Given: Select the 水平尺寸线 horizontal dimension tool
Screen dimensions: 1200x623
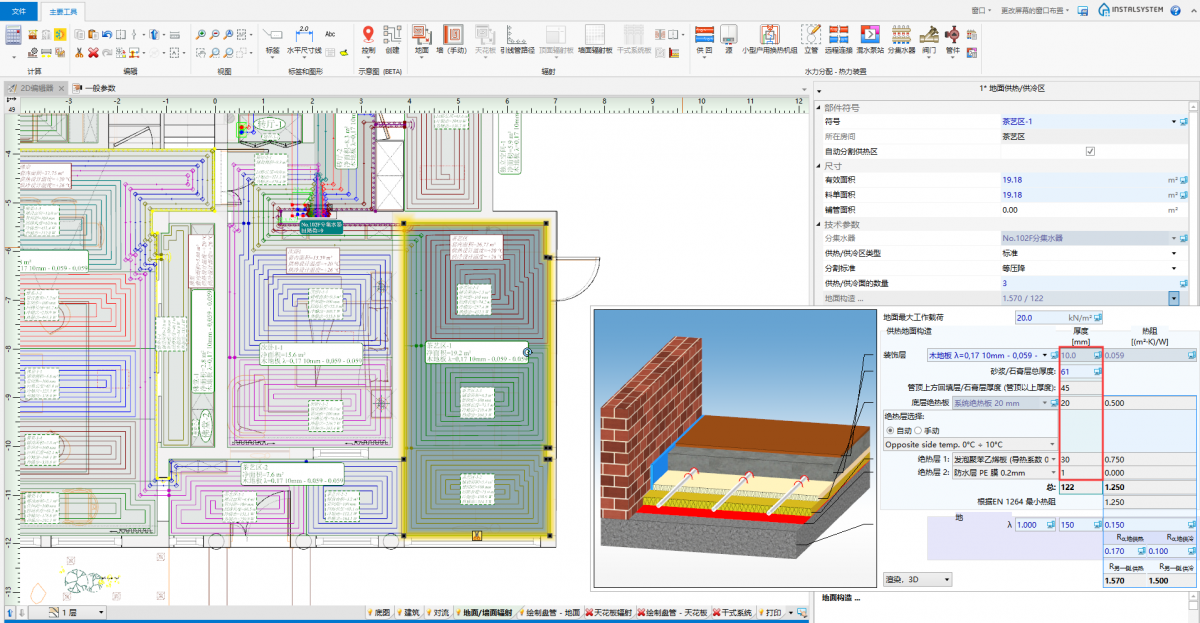Looking at the screenshot, I should tap(304, 35).
